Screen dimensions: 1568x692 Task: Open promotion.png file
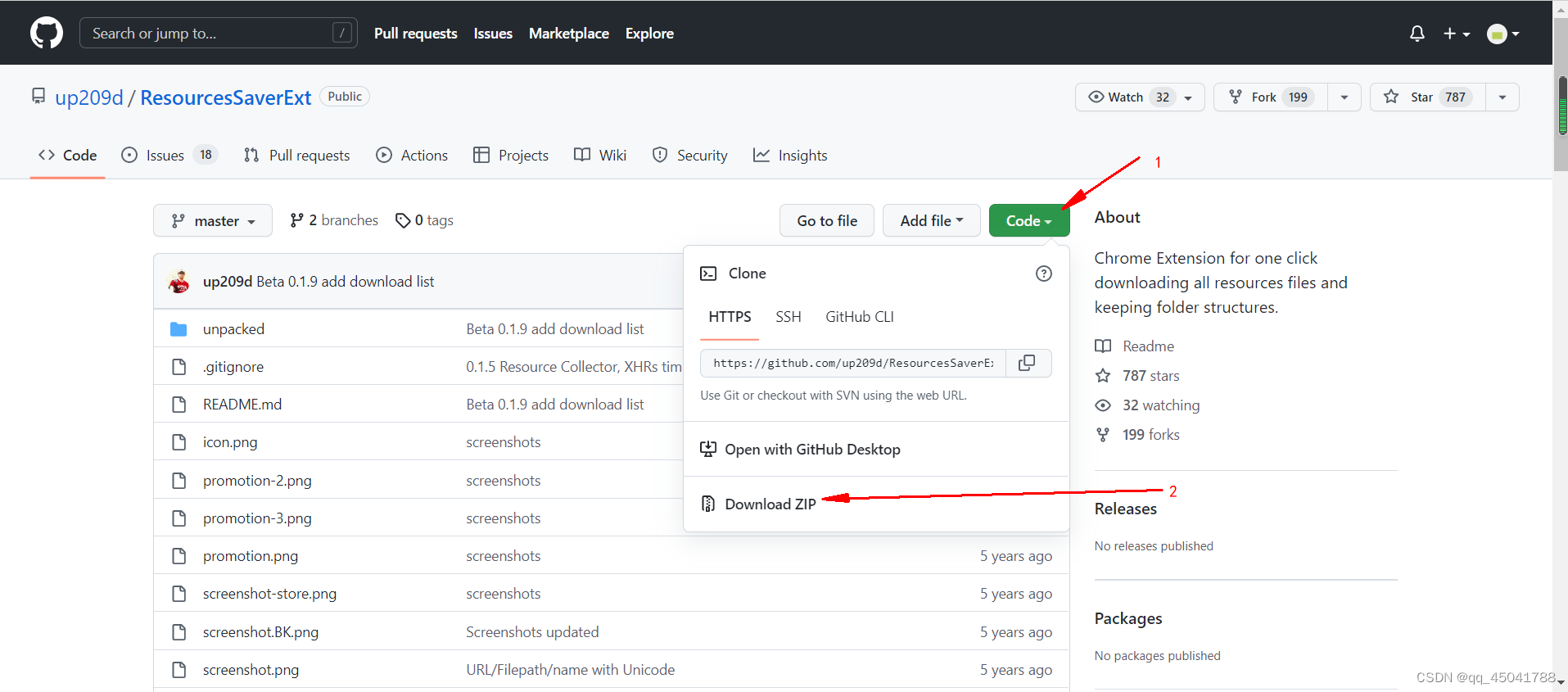[251, 556]
